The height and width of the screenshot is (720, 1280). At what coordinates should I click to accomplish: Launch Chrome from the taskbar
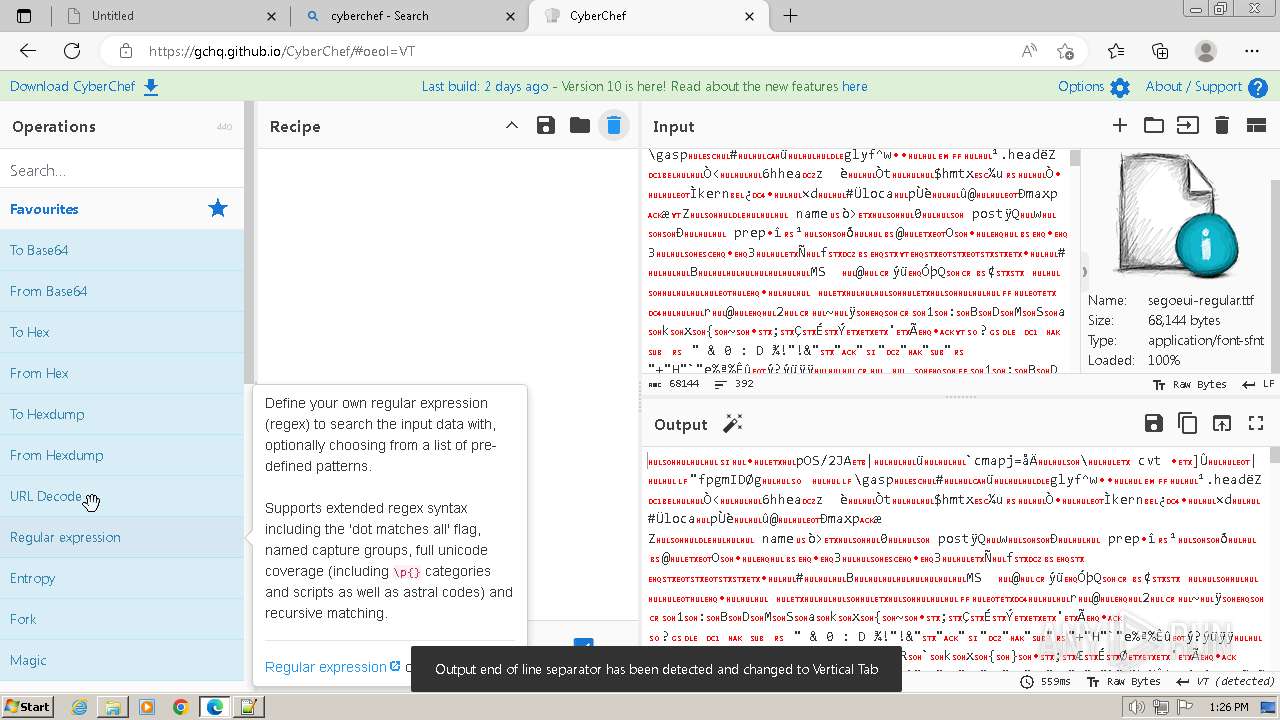[180, 707]
